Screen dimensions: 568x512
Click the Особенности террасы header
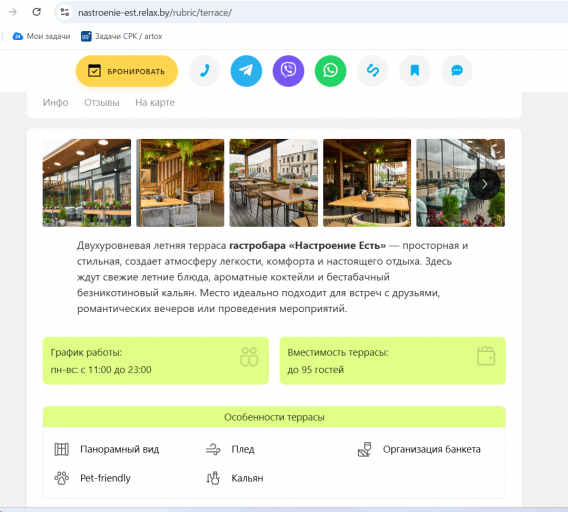[x=274, y=417]
